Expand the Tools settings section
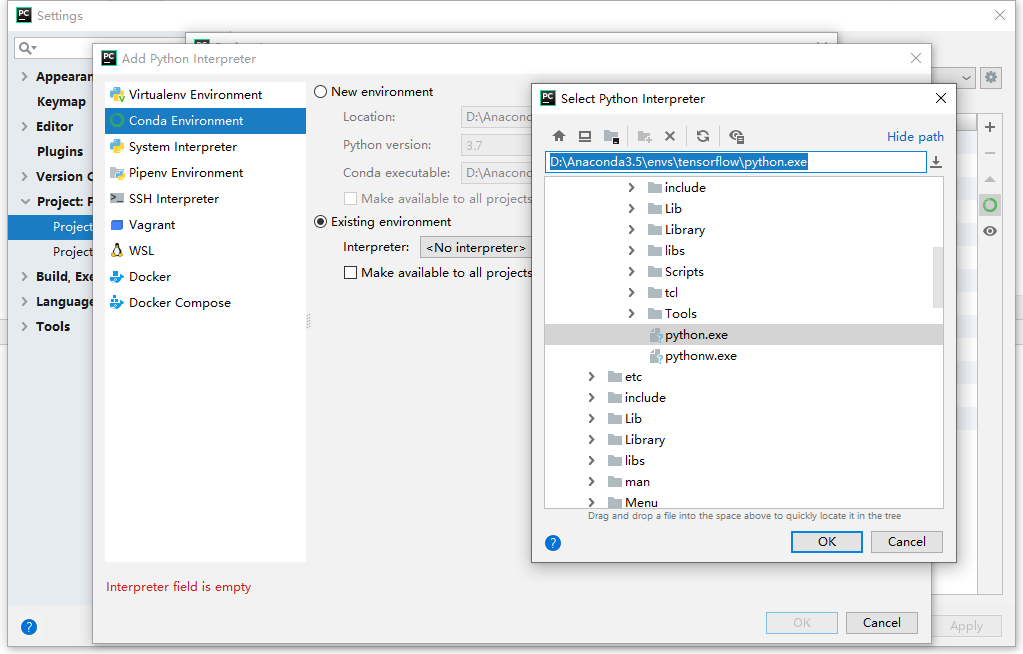The width and height of the screenshot is (1023, 654). [25, 326]
